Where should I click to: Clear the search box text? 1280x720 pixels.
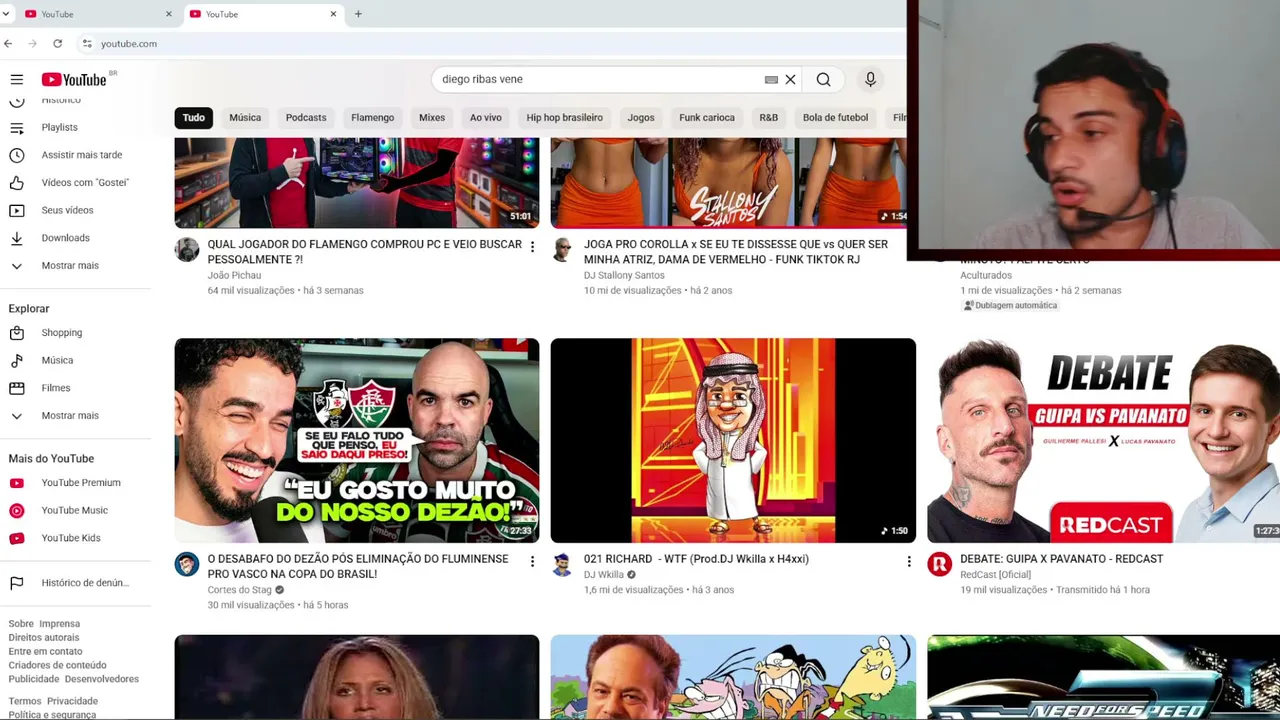(790, 79)
